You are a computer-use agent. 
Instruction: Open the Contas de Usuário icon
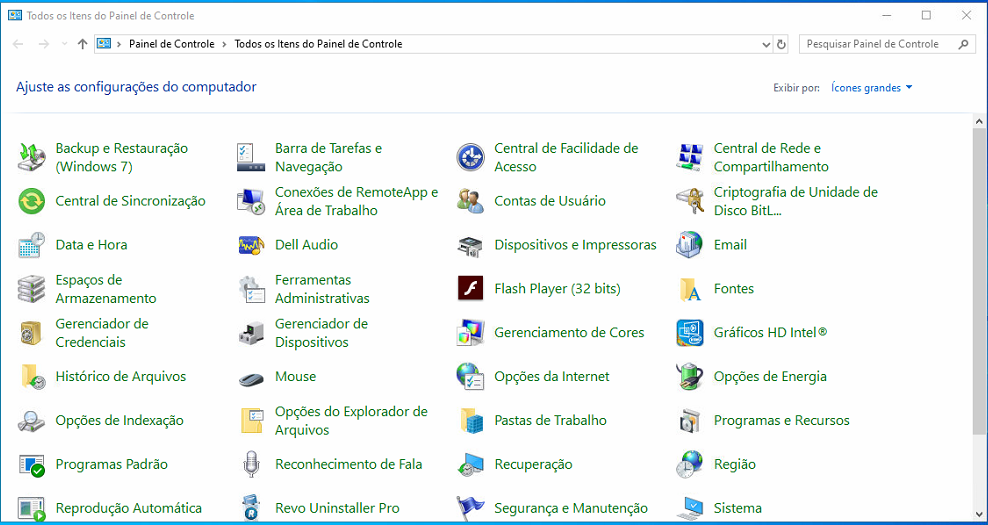pos(470,201)
